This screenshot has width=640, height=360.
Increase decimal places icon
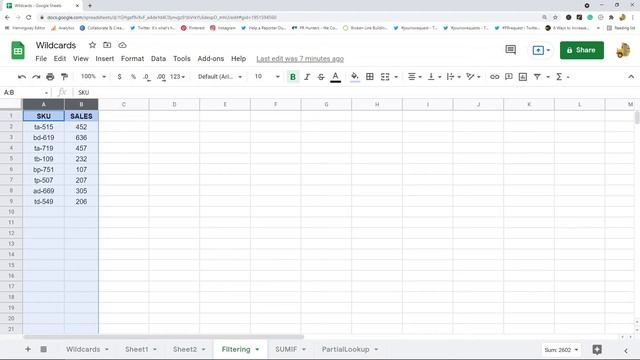161,77
